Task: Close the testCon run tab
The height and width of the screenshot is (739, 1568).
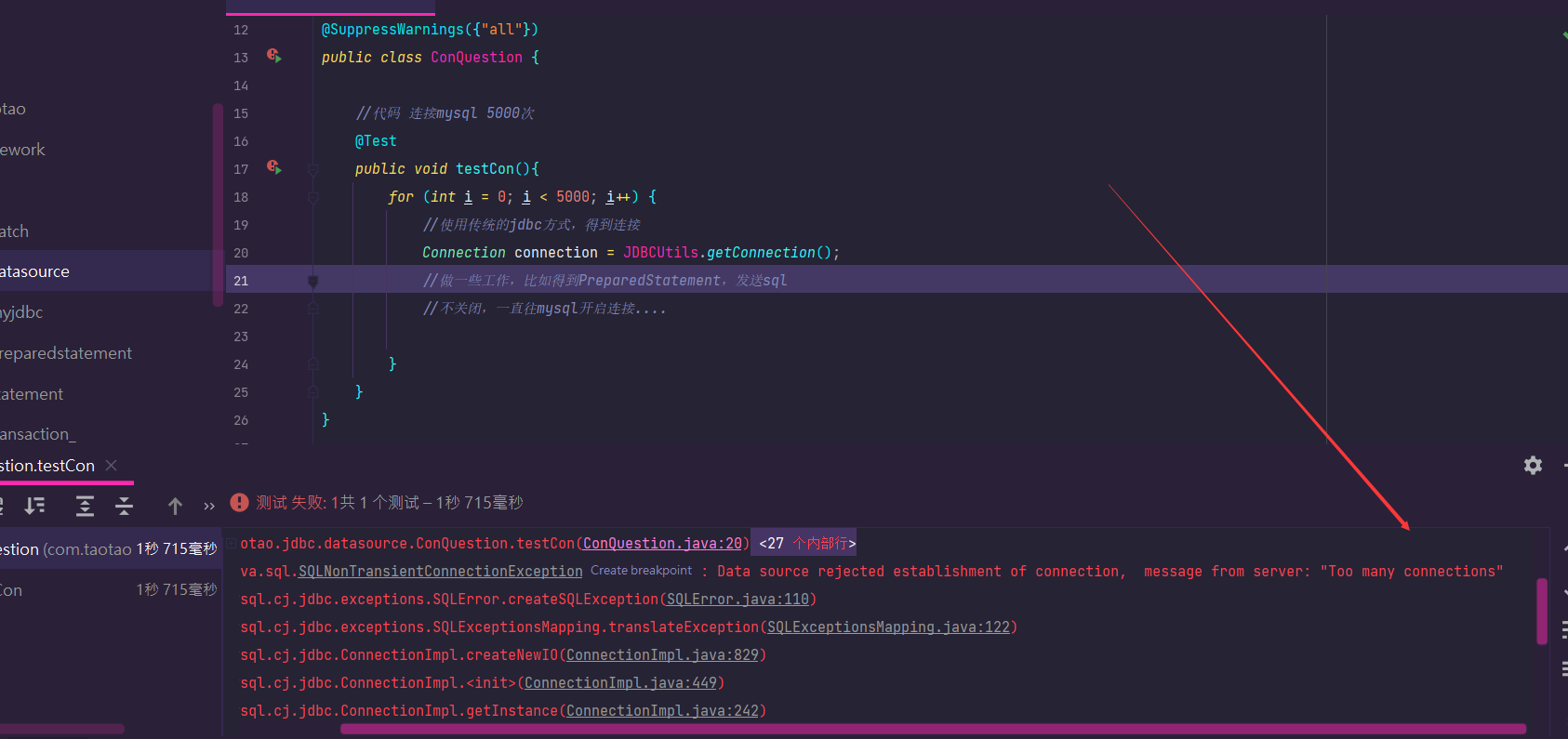Action: pos(112,465)
